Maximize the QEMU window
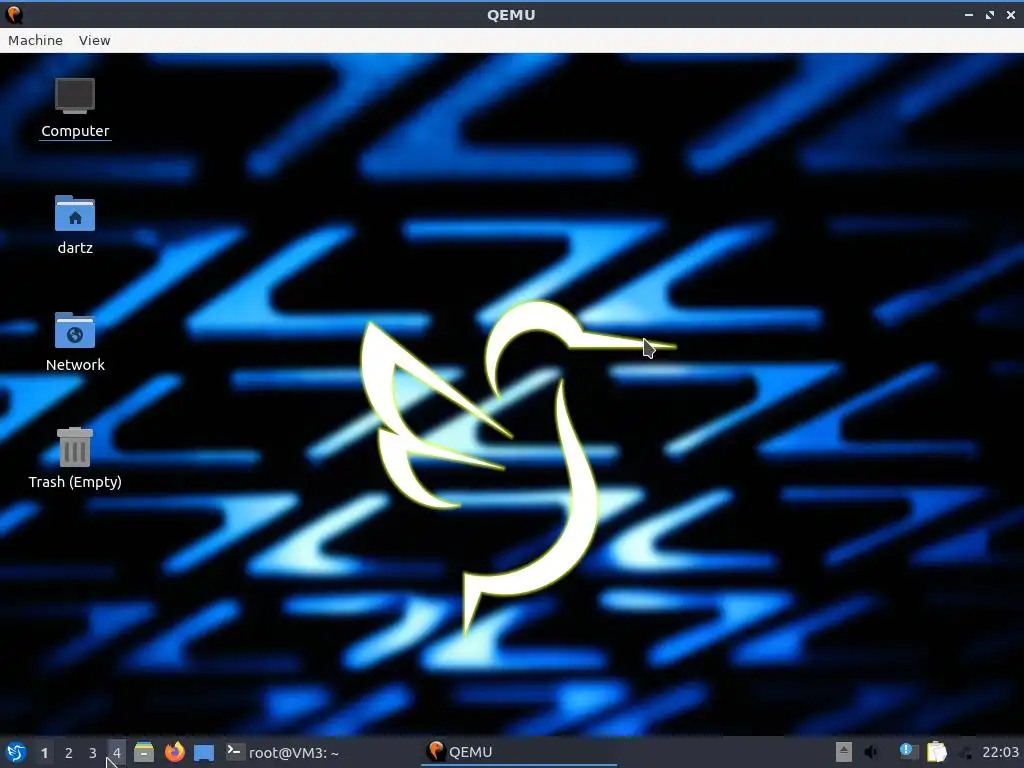Viewport: 1024px width, 768px height. [x=990, y=14]
